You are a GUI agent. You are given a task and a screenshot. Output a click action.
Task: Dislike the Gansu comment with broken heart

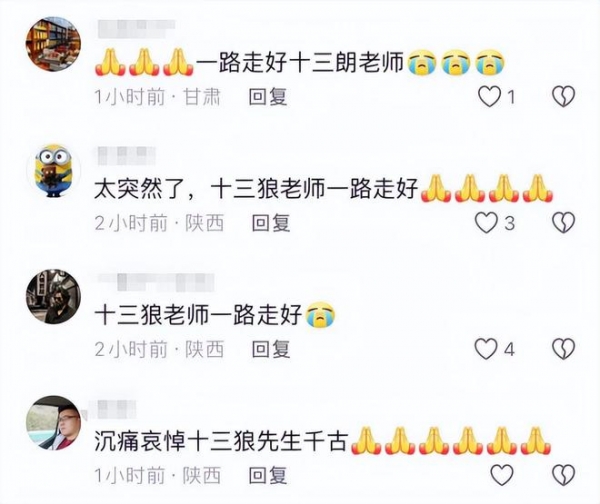(x=564, y=96)
